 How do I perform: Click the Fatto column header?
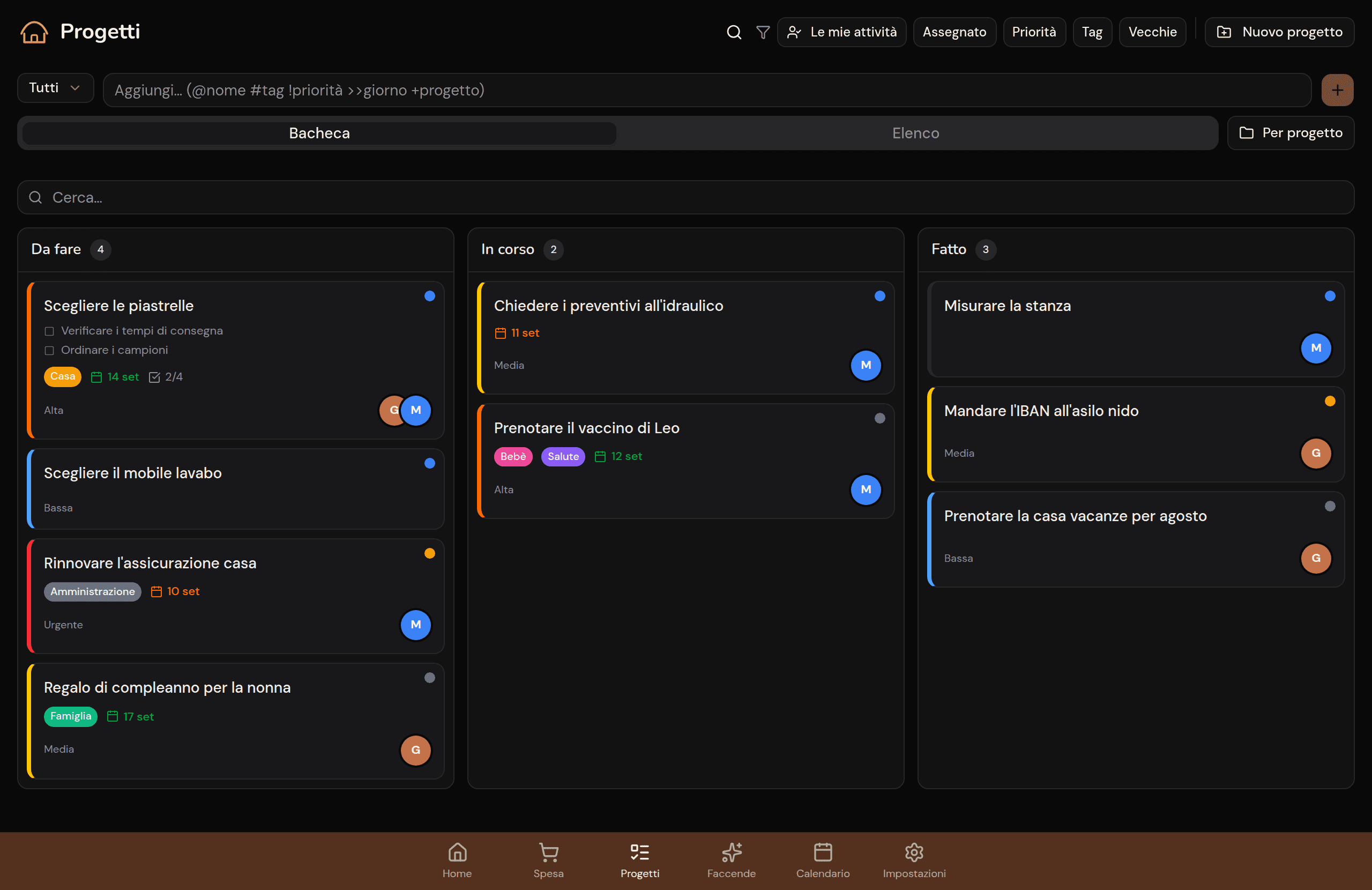1136,250
